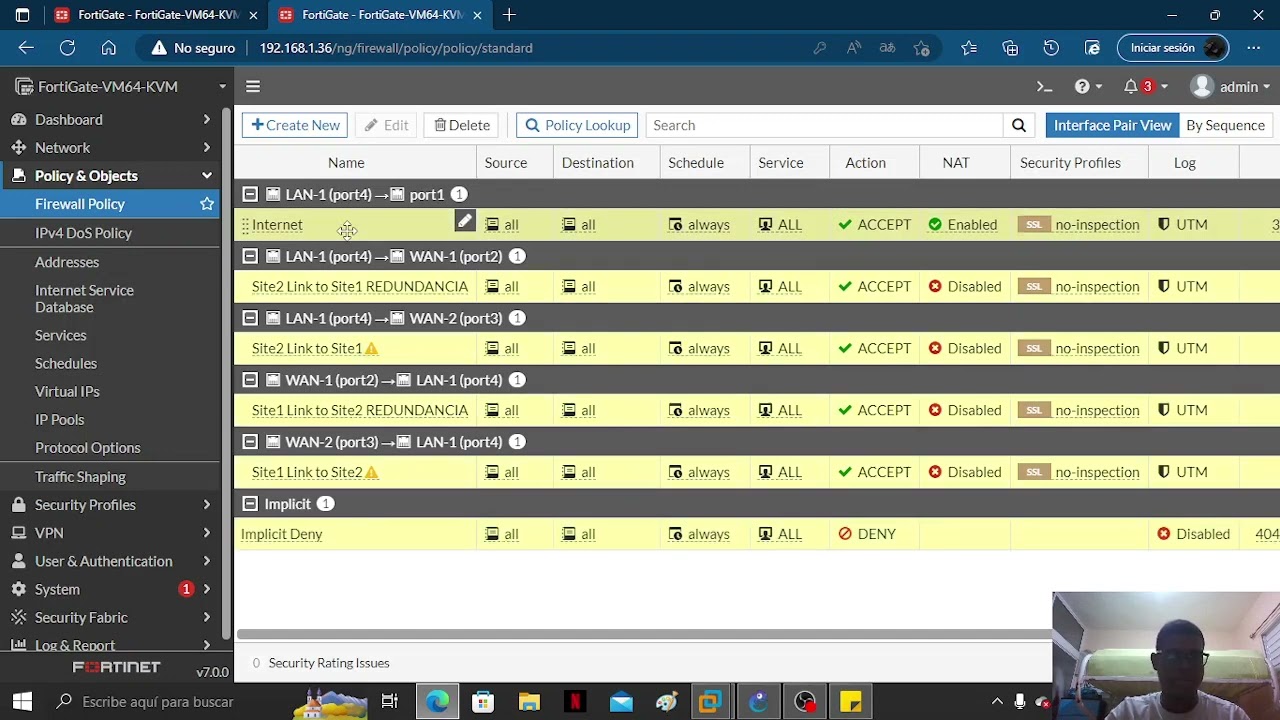Favorite the Firewall Policy star icon
Screen dimensions: 1280x720
[x=207, y=204]
